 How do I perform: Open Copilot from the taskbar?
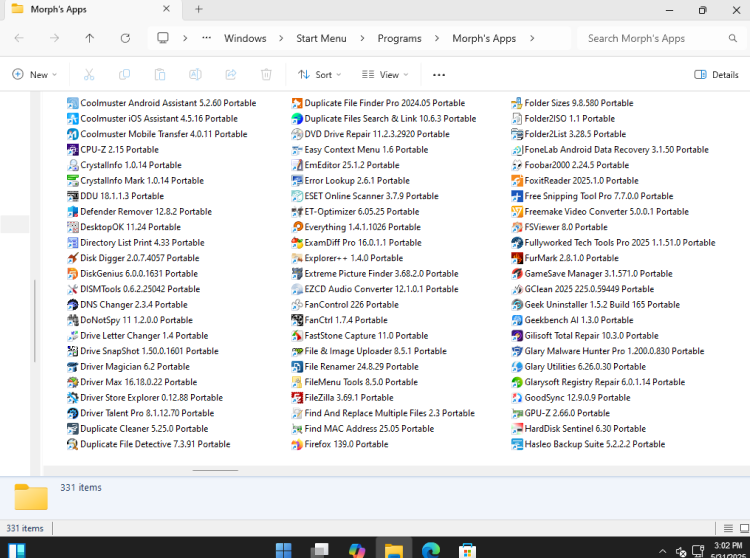point(357,550)
